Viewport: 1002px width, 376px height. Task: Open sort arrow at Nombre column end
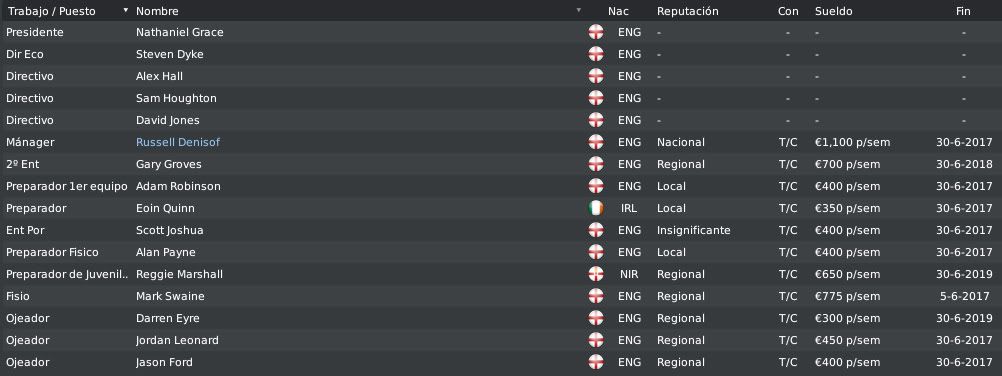tap(578, 10)
